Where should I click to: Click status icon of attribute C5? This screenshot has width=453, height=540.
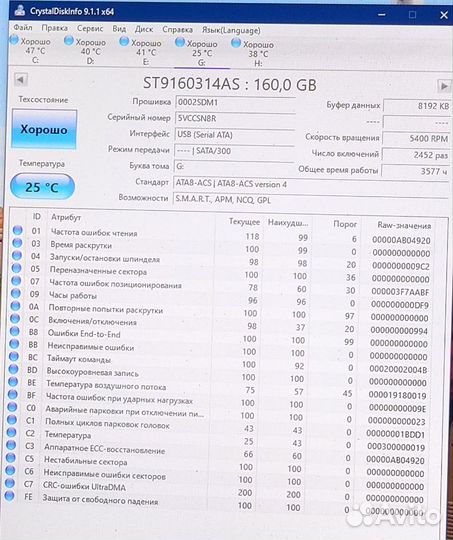pyautogui.click(x=11, y=458)
